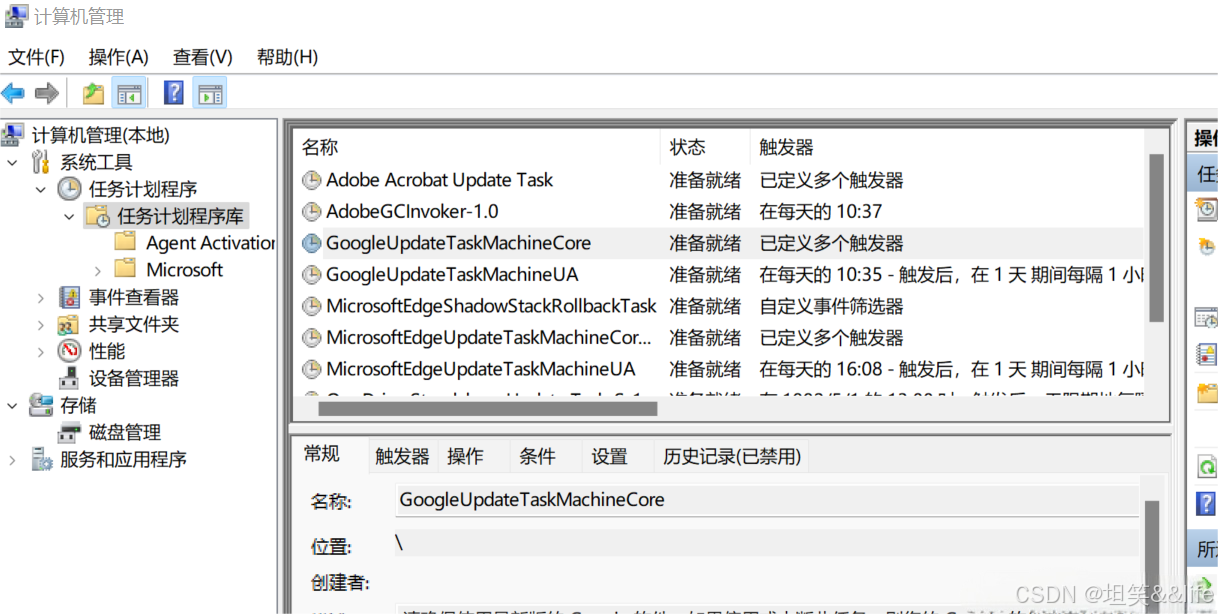Click the 自定义事件筛选器 trigger cell
The image size is (1218, 614).
[831, 306]
